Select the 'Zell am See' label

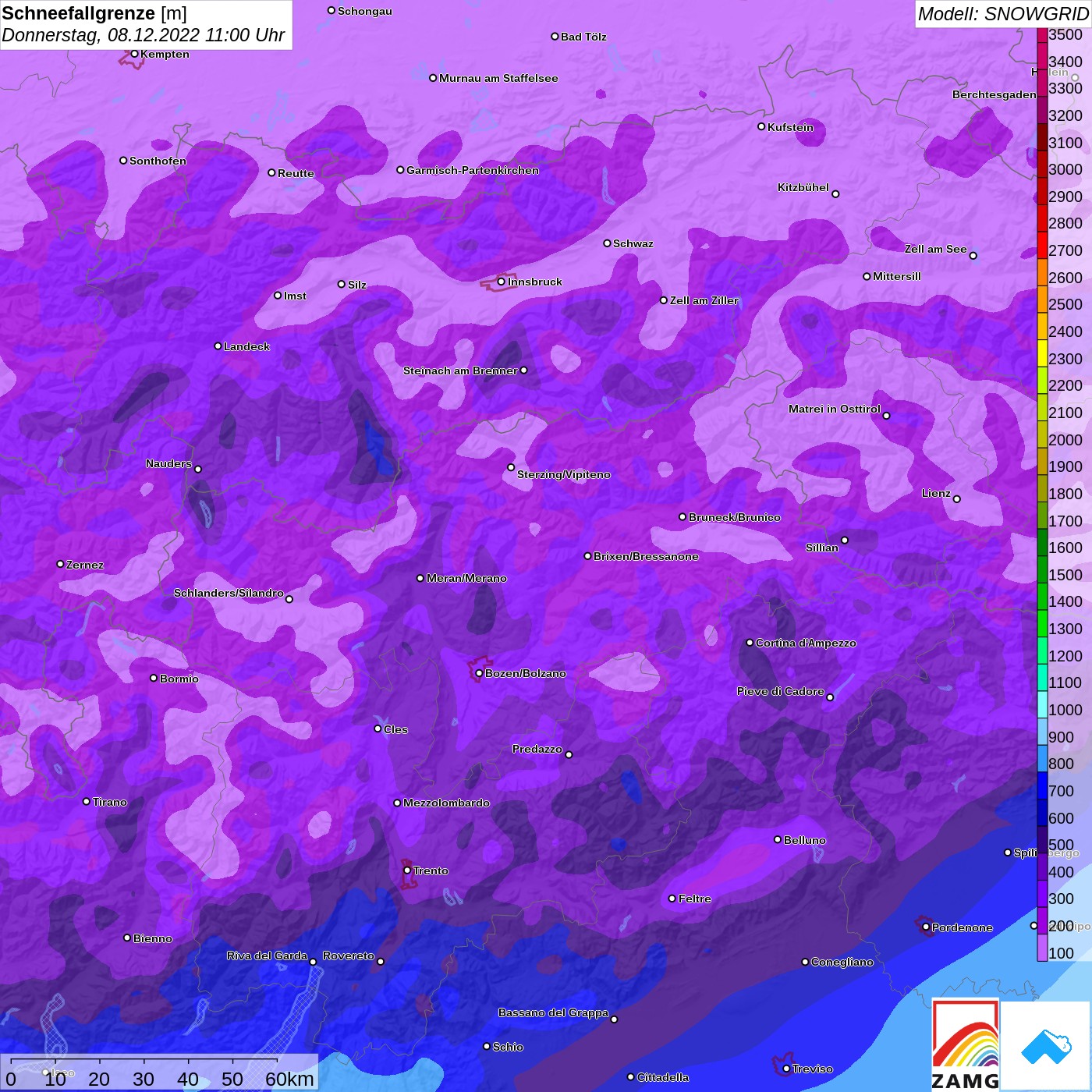coord(935,249)
